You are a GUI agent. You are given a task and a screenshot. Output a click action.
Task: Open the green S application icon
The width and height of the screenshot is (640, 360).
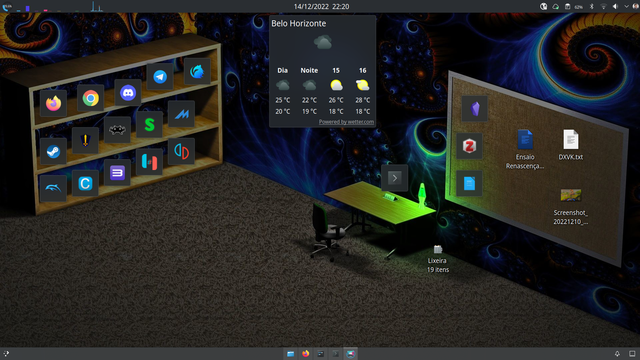click(x=149, y=124)
